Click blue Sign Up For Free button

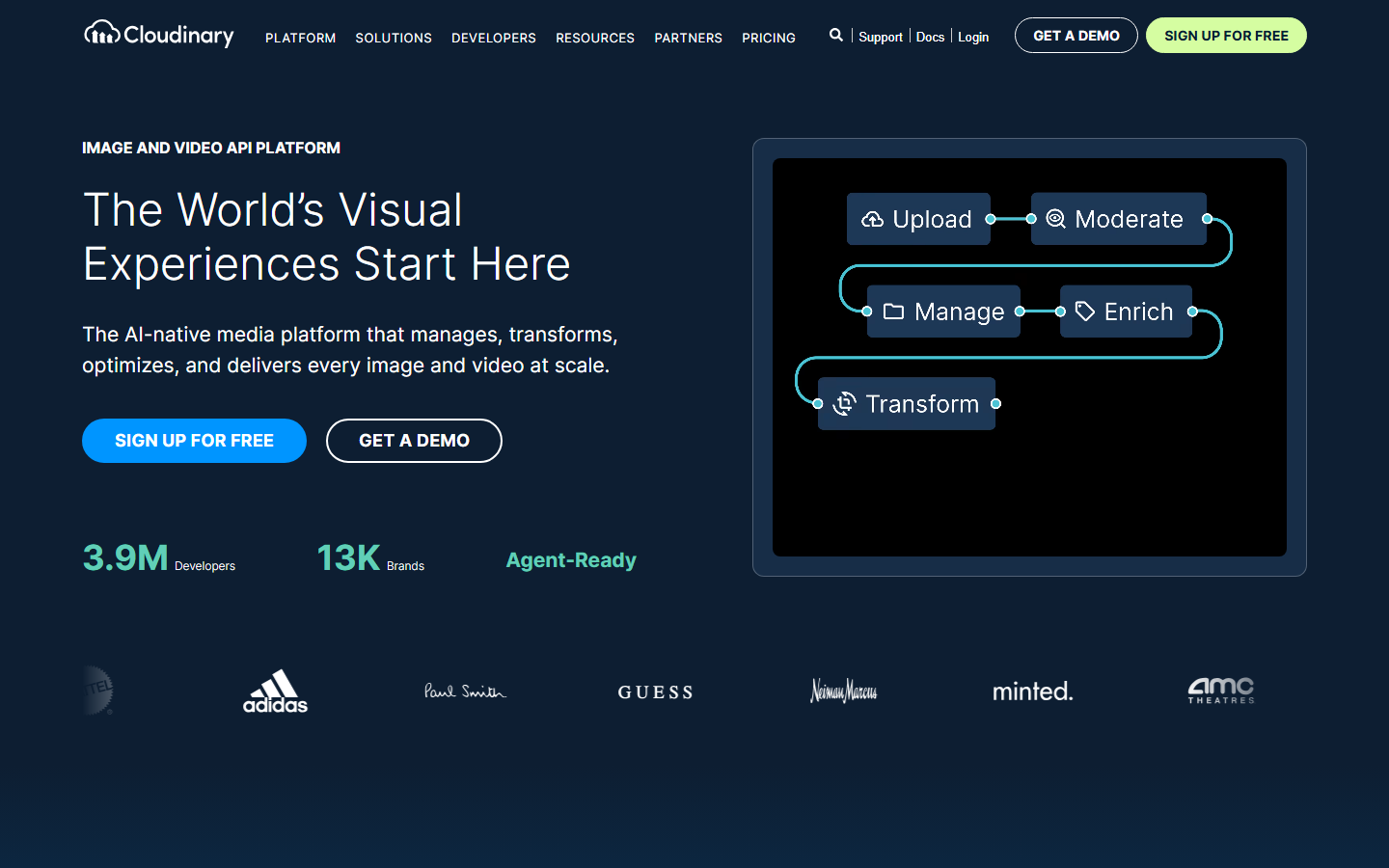[194, 441]
